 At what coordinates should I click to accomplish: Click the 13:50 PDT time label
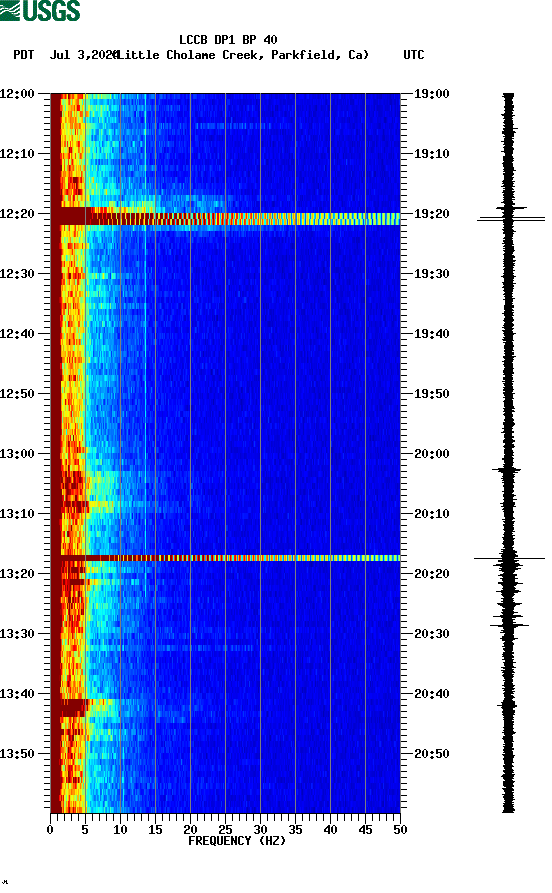(17, 754)
